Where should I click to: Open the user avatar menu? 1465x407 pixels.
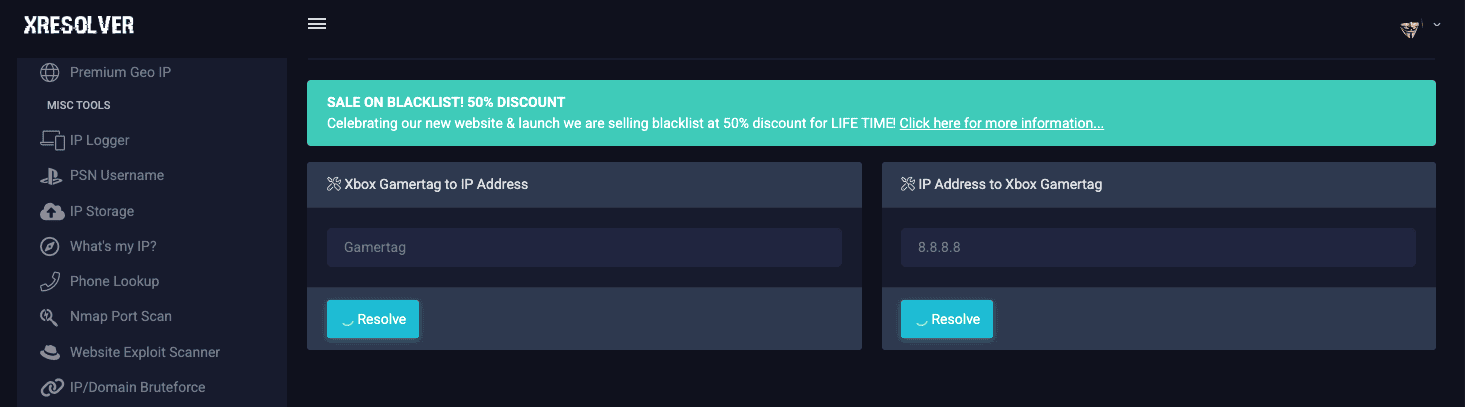[1411, 28]
